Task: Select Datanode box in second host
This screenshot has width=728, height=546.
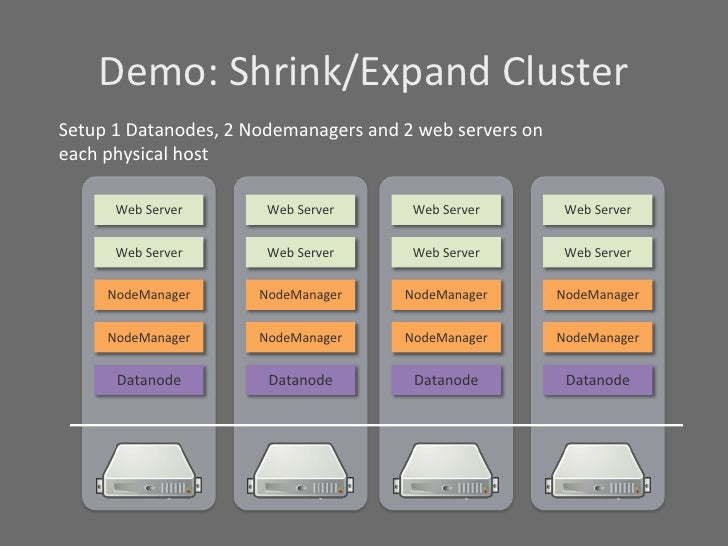Action: click(300, 380)
